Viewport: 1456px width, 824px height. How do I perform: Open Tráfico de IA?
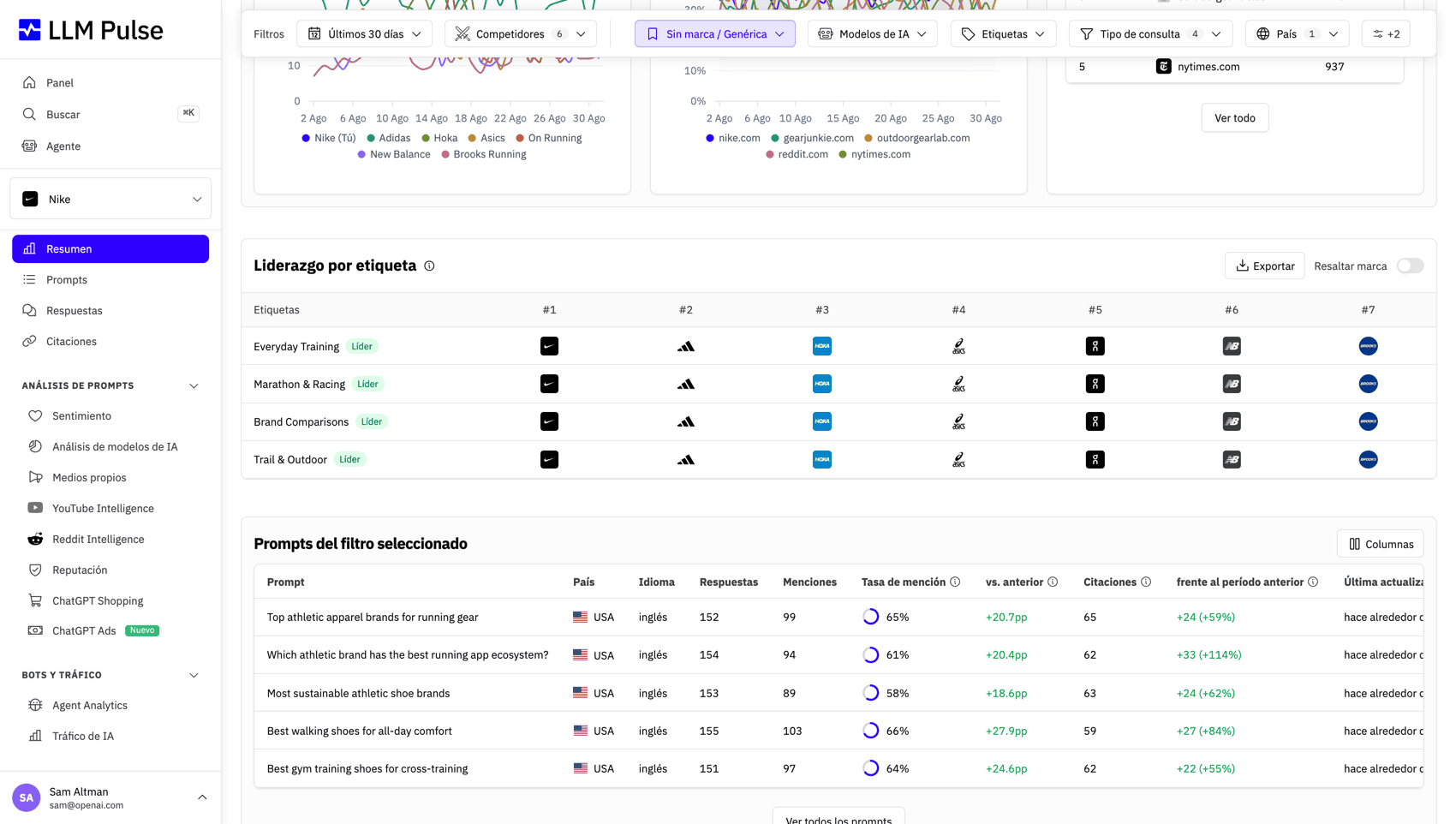(x=110, y=737)
